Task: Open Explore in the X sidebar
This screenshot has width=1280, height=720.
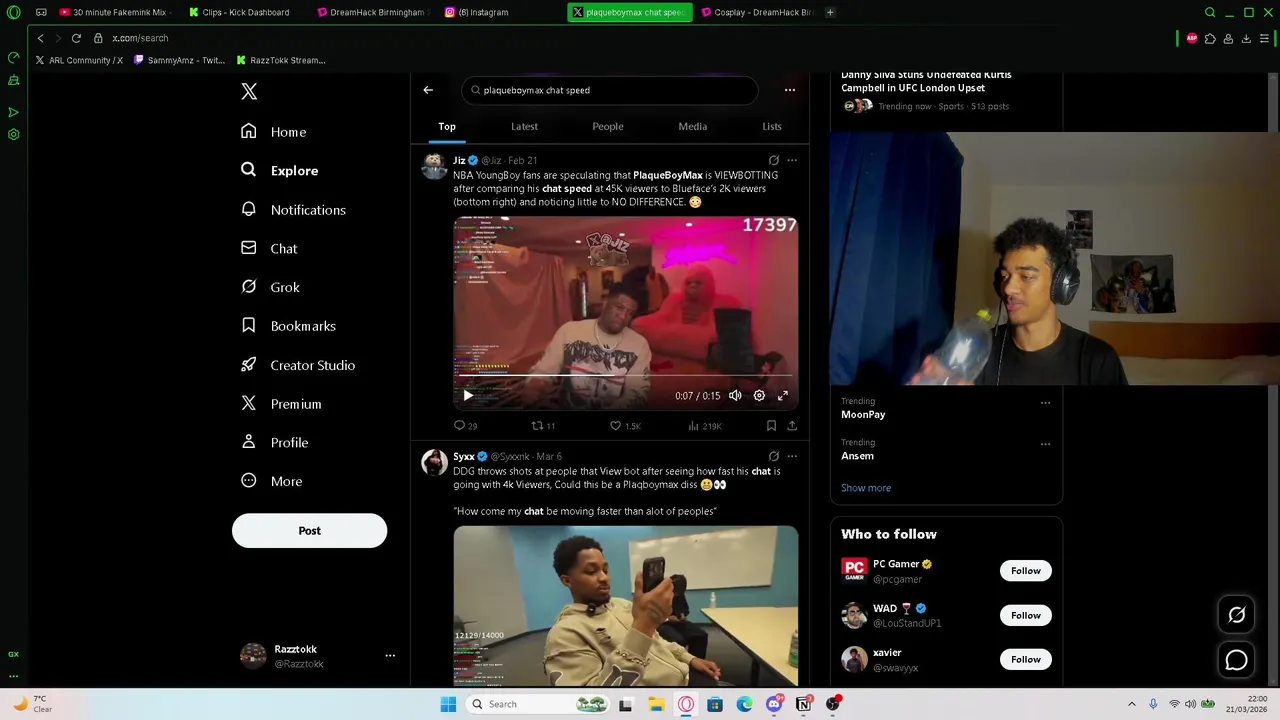Action: click(x=279, y=171)
